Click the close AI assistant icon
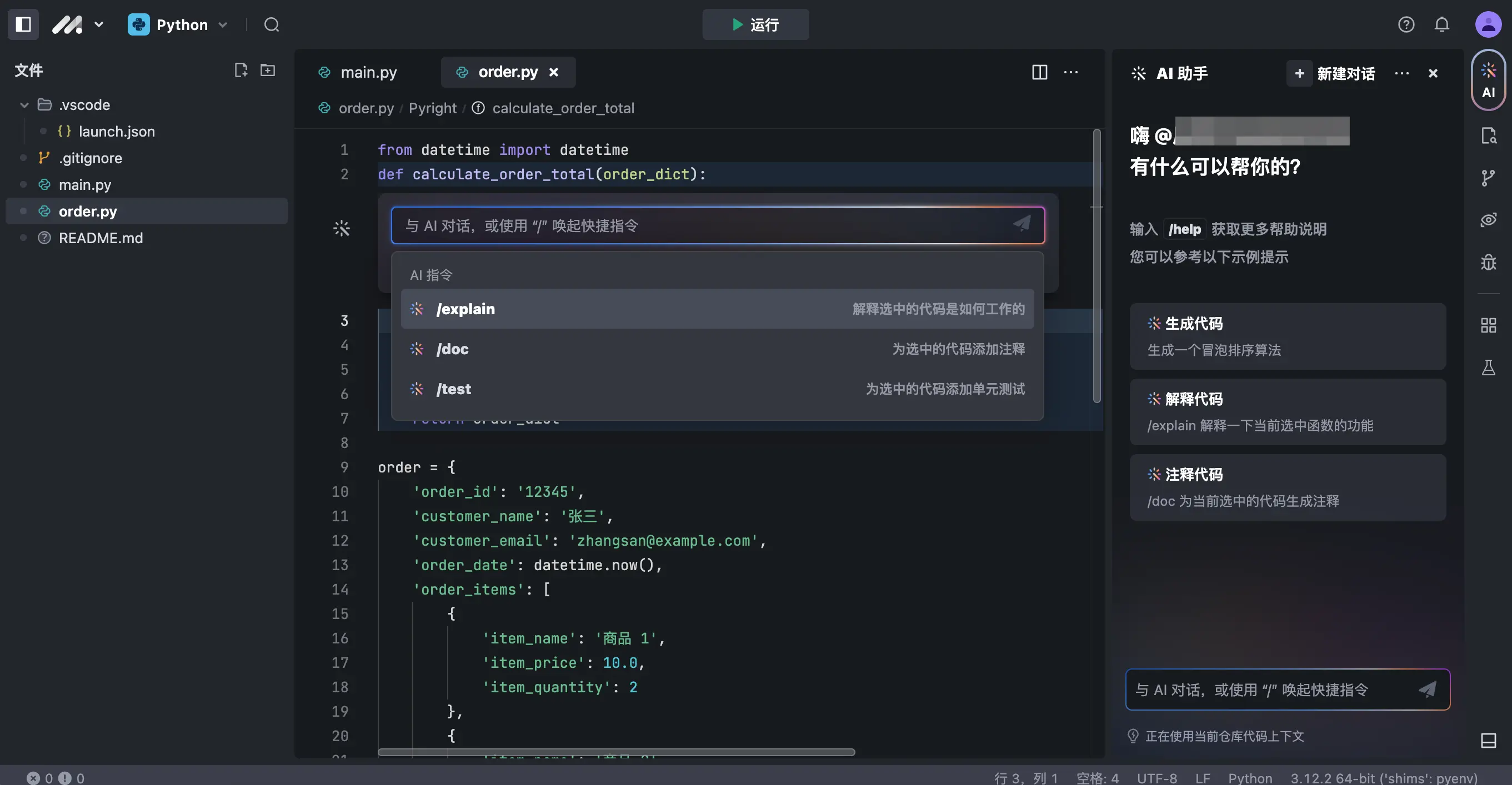This screenshot has height=785, width=1512. click(1433, 72)
